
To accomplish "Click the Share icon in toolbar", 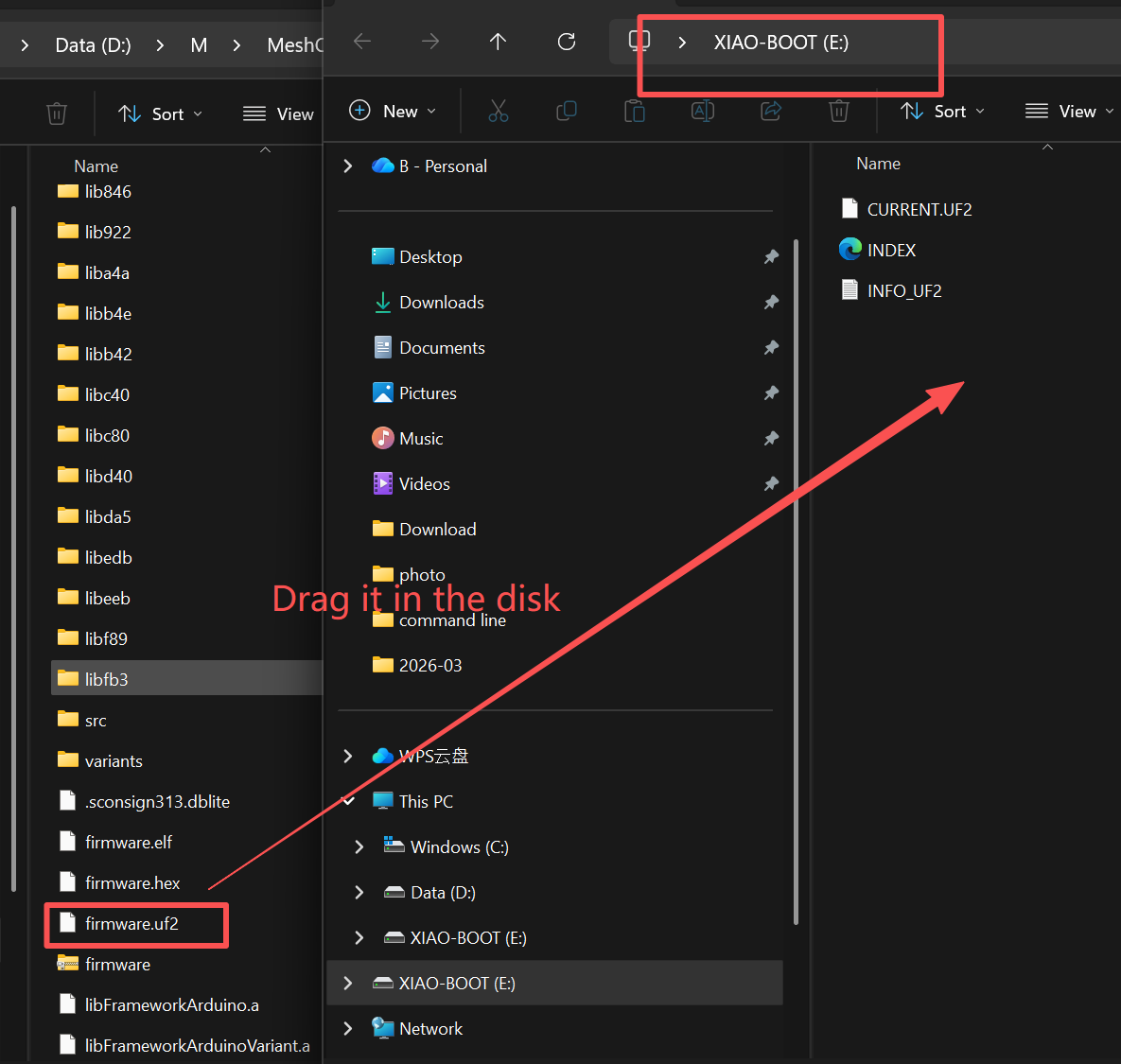I will (771, 112).
